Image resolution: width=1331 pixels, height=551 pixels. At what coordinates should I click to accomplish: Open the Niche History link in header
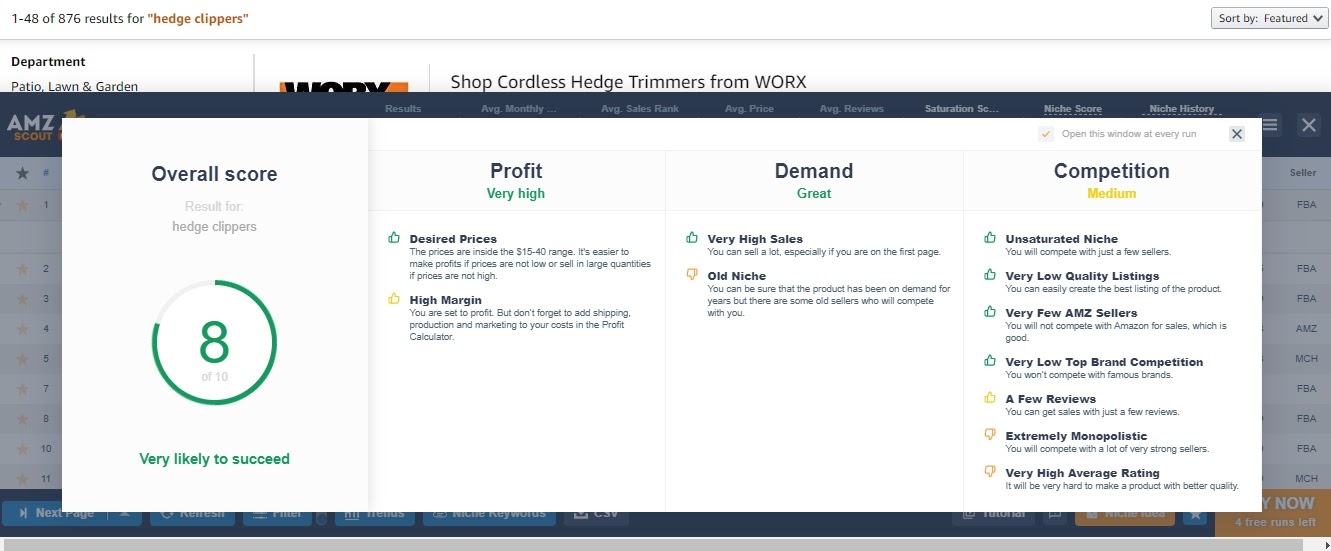tap(1182, 109)
